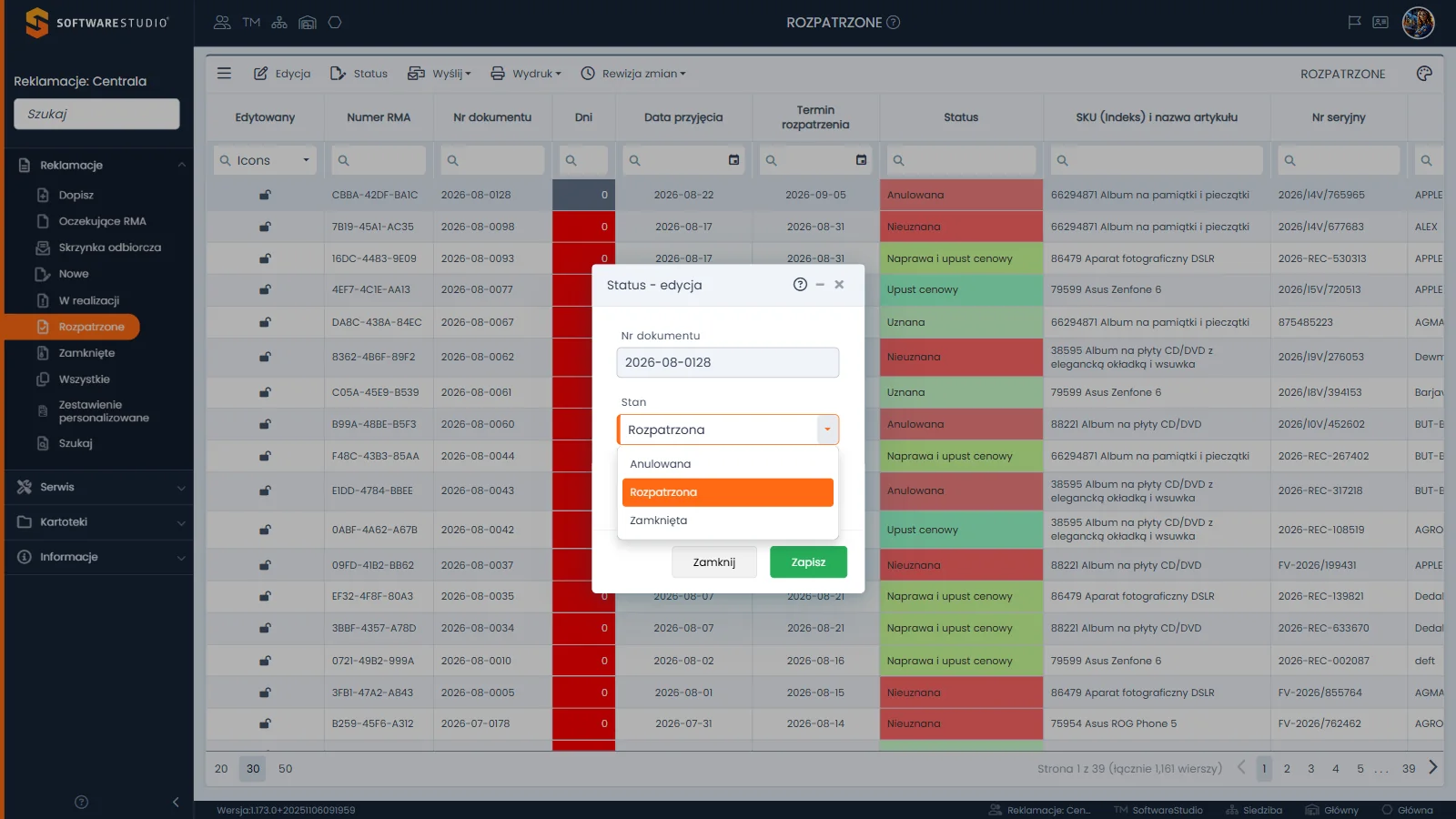Click Status in the toolbar
Screen dimensions: 1456x819
click(359, 74)
